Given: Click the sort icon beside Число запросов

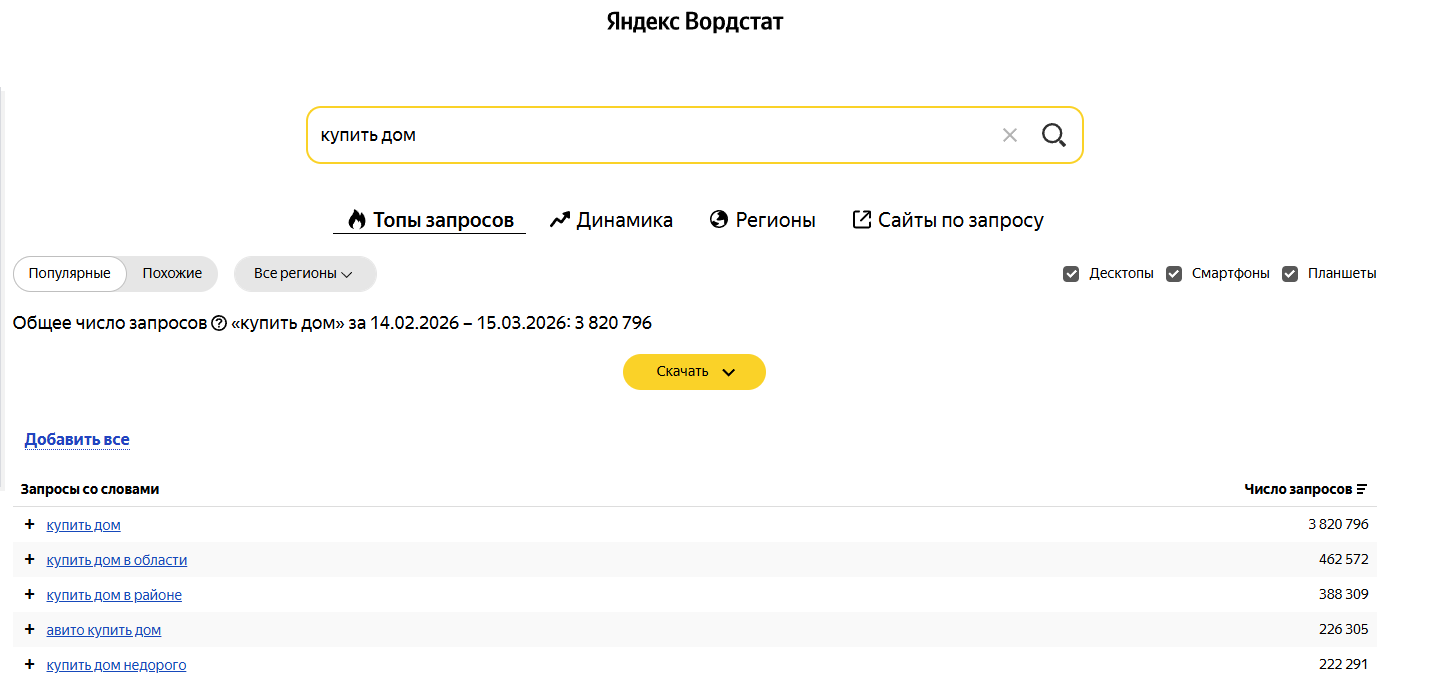Looking at the screenshot, I should point(1362,489).
